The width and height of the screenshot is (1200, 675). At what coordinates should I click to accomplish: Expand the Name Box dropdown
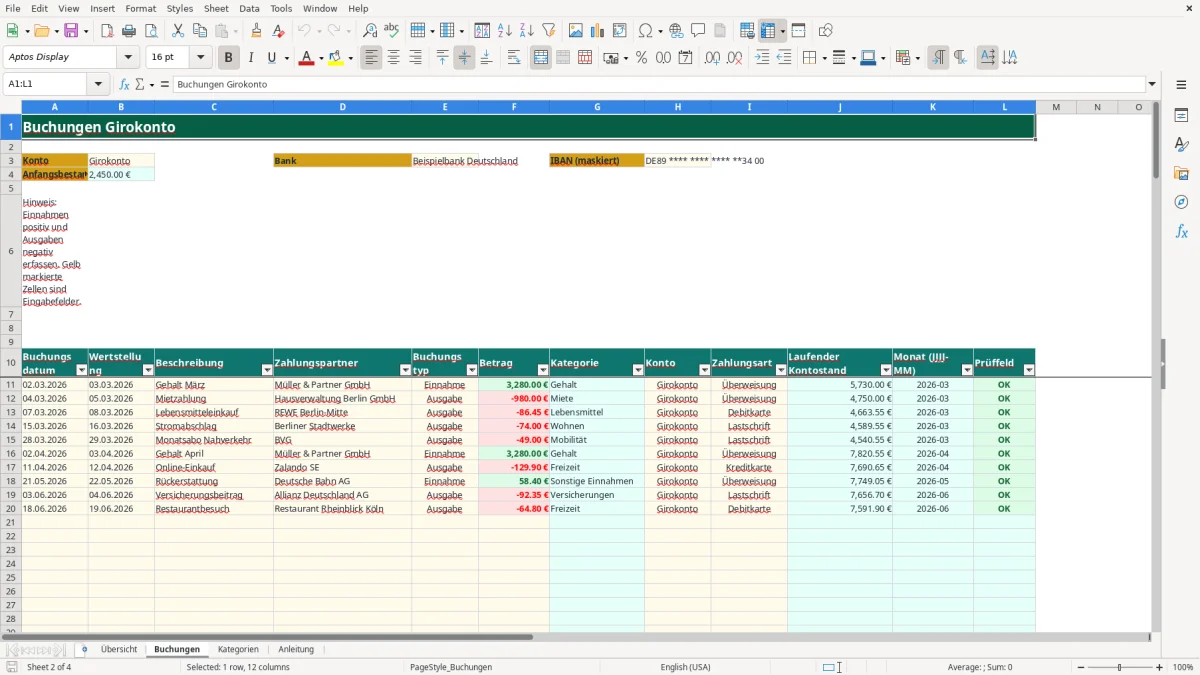98,84
